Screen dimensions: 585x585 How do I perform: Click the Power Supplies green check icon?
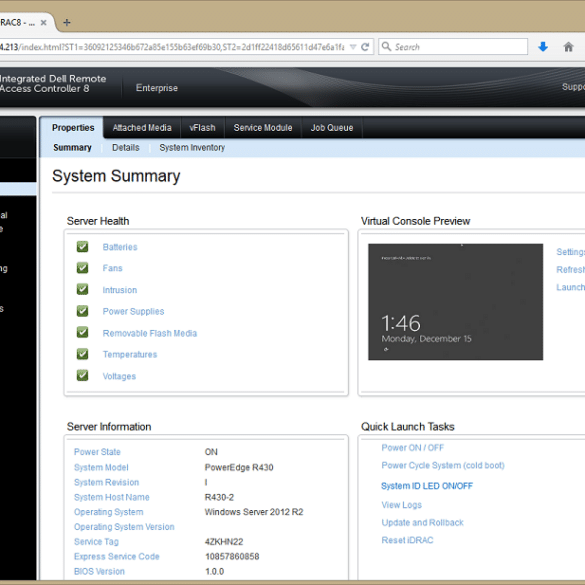82,311
